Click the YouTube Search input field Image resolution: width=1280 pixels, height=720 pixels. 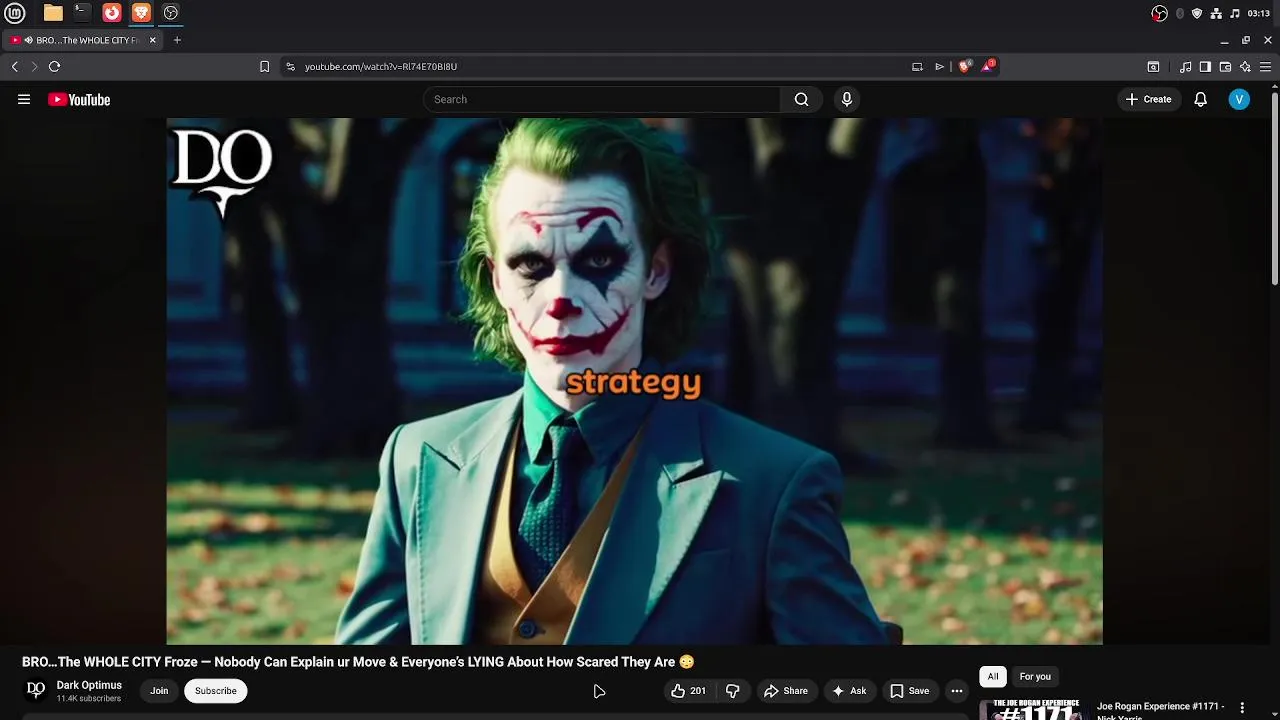pos(601,99)
